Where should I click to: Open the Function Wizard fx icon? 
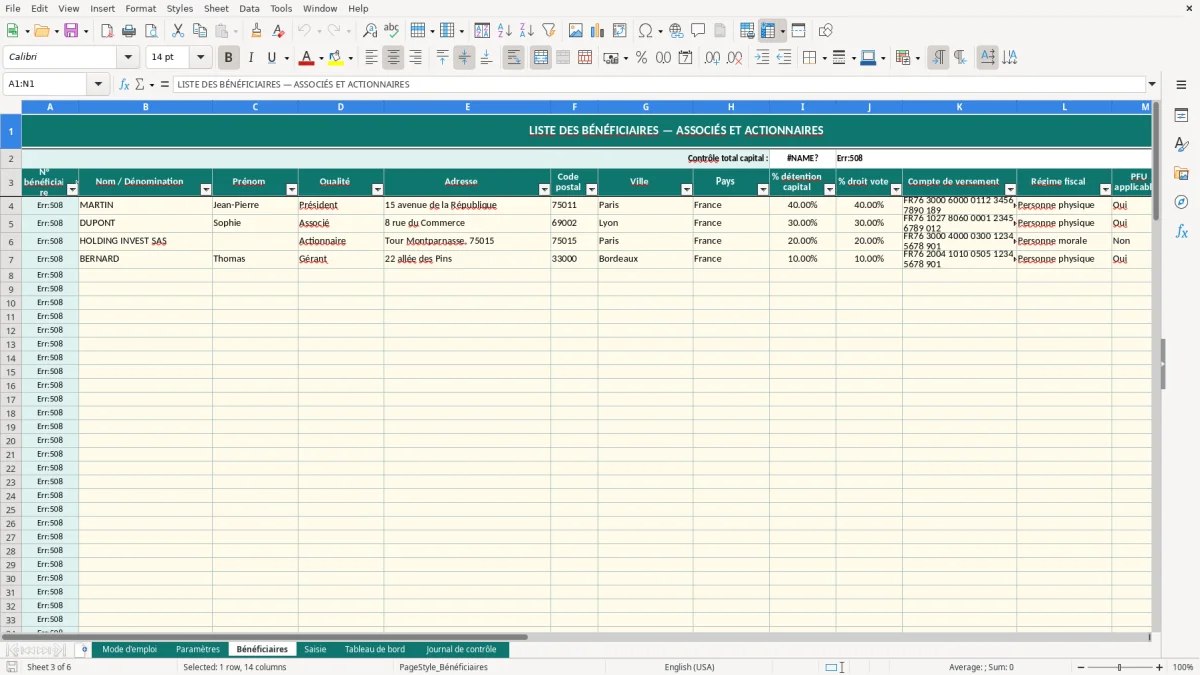click(x=124, y=84)
